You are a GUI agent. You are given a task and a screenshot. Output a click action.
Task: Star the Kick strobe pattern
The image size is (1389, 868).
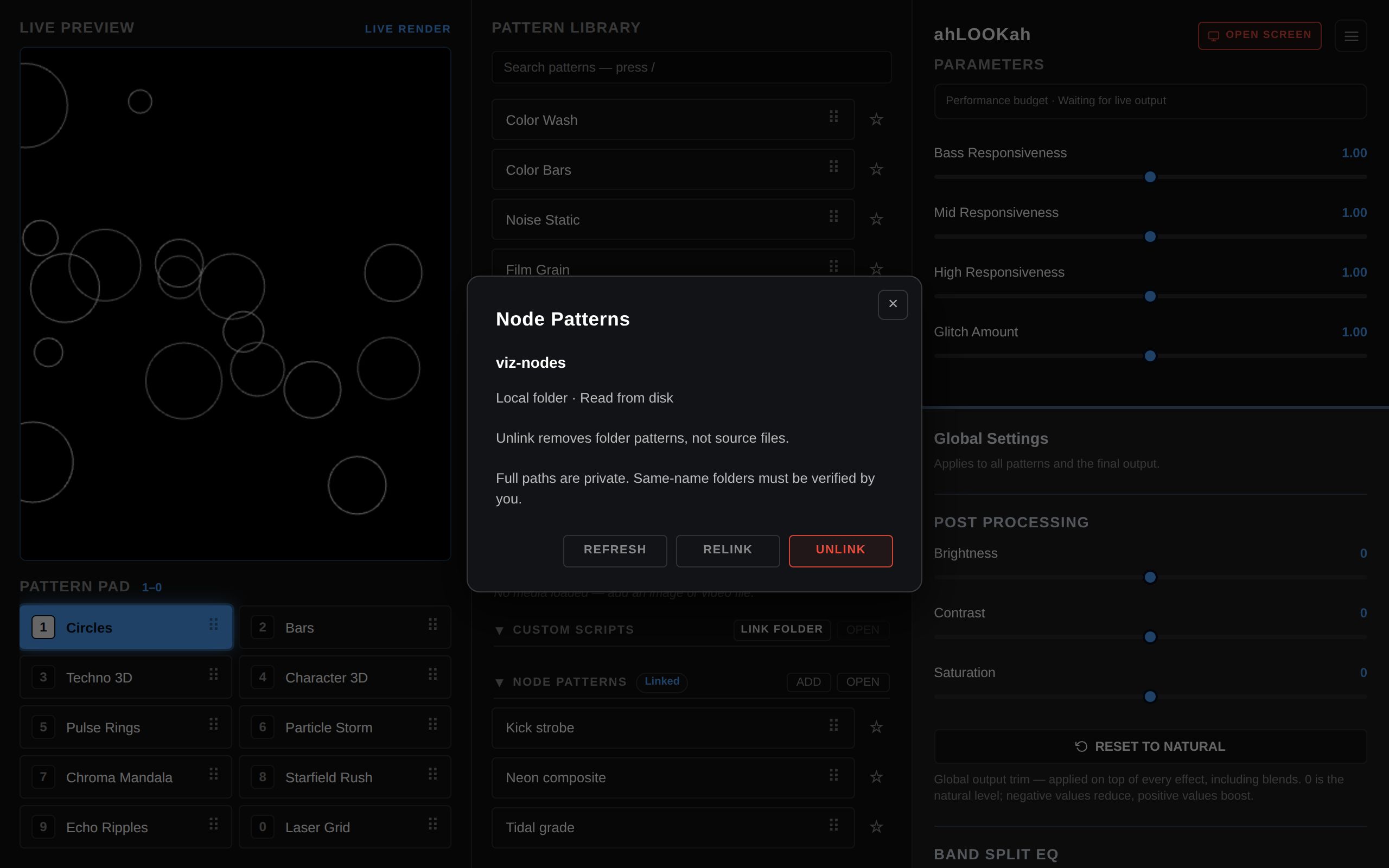click(876, 727)
